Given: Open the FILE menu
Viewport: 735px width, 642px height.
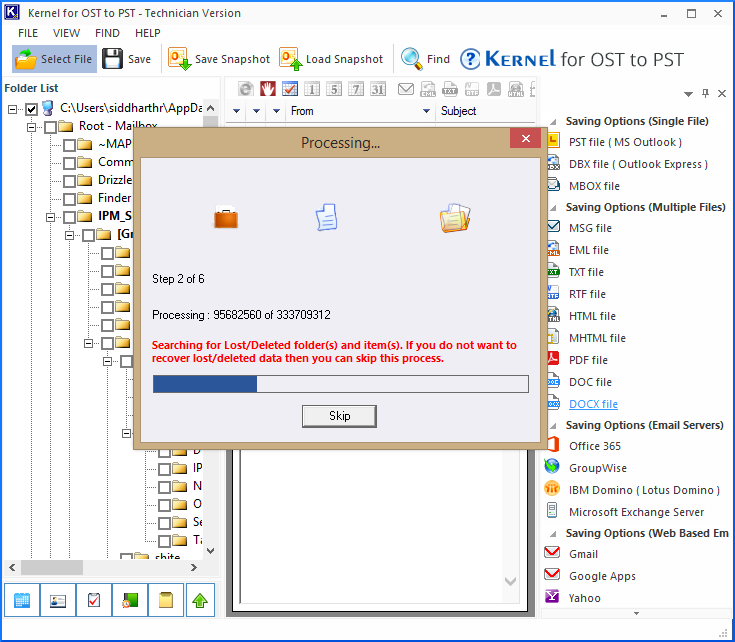Looking at the screenshot, I should point(28,33).
